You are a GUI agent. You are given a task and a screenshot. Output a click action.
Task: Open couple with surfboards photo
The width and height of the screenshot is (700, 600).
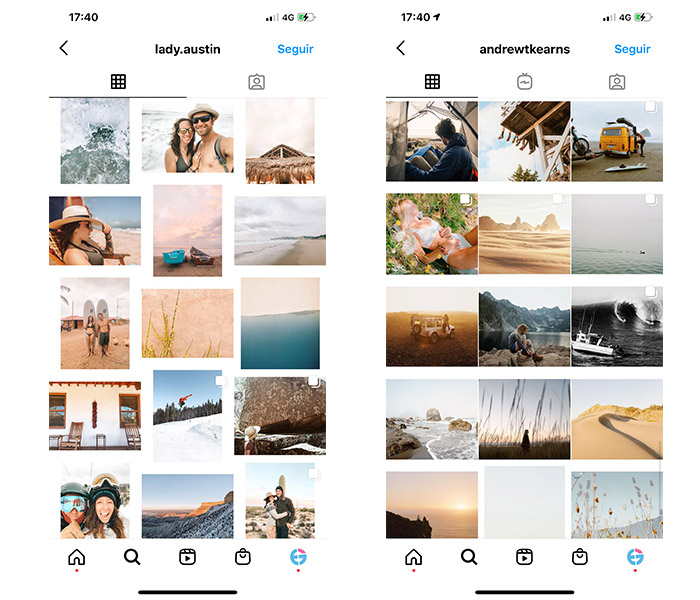[x=95, y=323]
